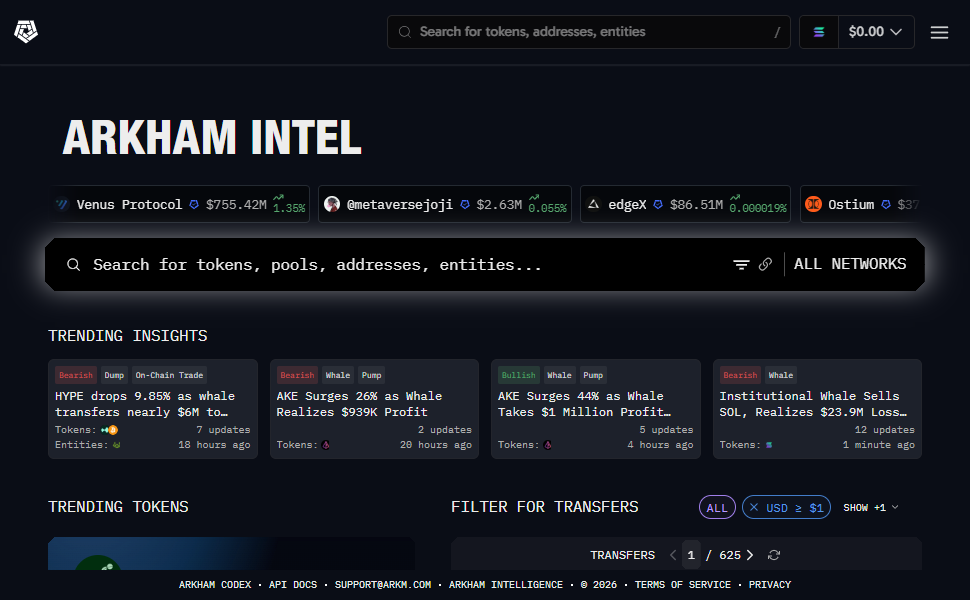This screenshot has width=970, height=600.
Task: Click SOL token icon on Institutional Whale card
Action: (769, 445)
